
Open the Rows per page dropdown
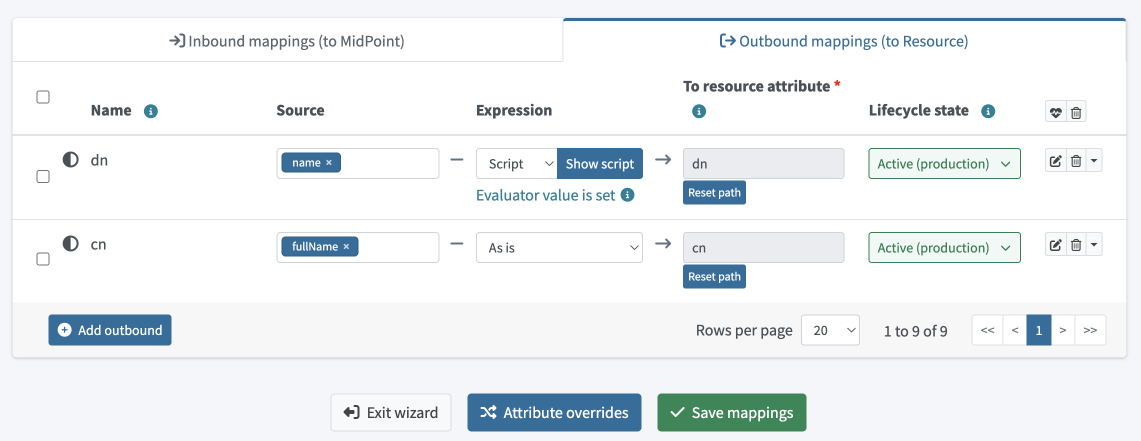tap(830, 331)
